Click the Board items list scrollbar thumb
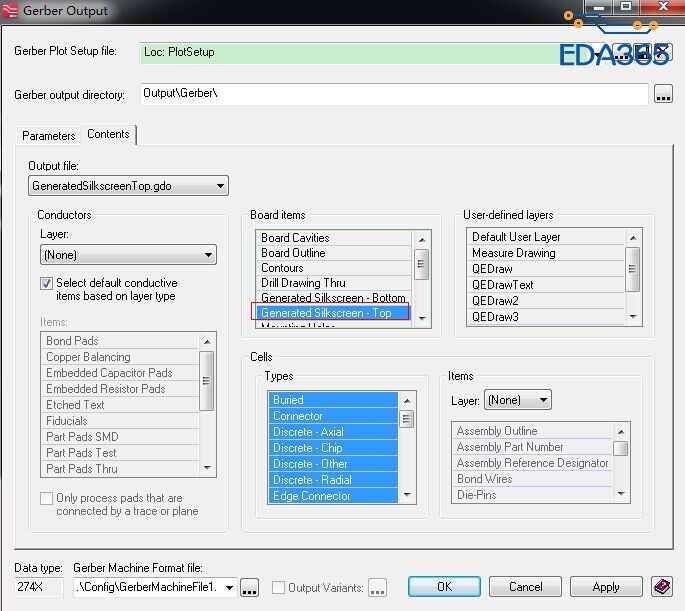Screen dimensions: 685x611 pyautogui.click(x=422, y=264)
